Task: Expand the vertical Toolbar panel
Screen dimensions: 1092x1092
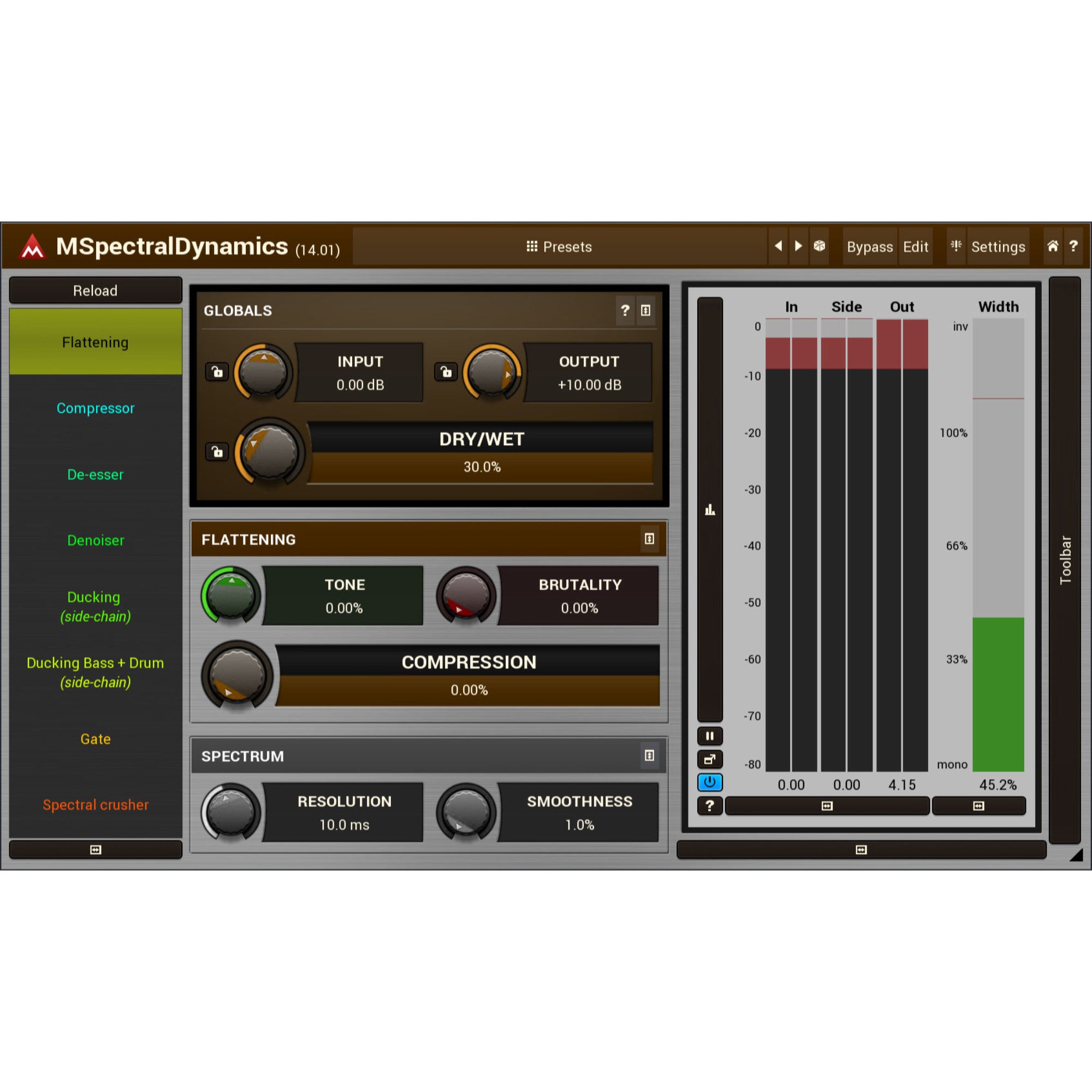Action: 1065,560
